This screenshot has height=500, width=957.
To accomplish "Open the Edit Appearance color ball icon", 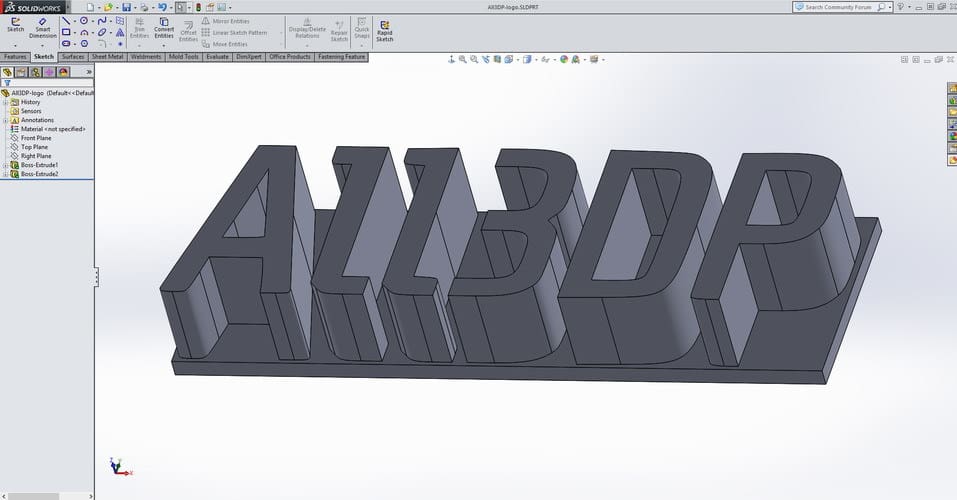I will click(x=564, y=59).
